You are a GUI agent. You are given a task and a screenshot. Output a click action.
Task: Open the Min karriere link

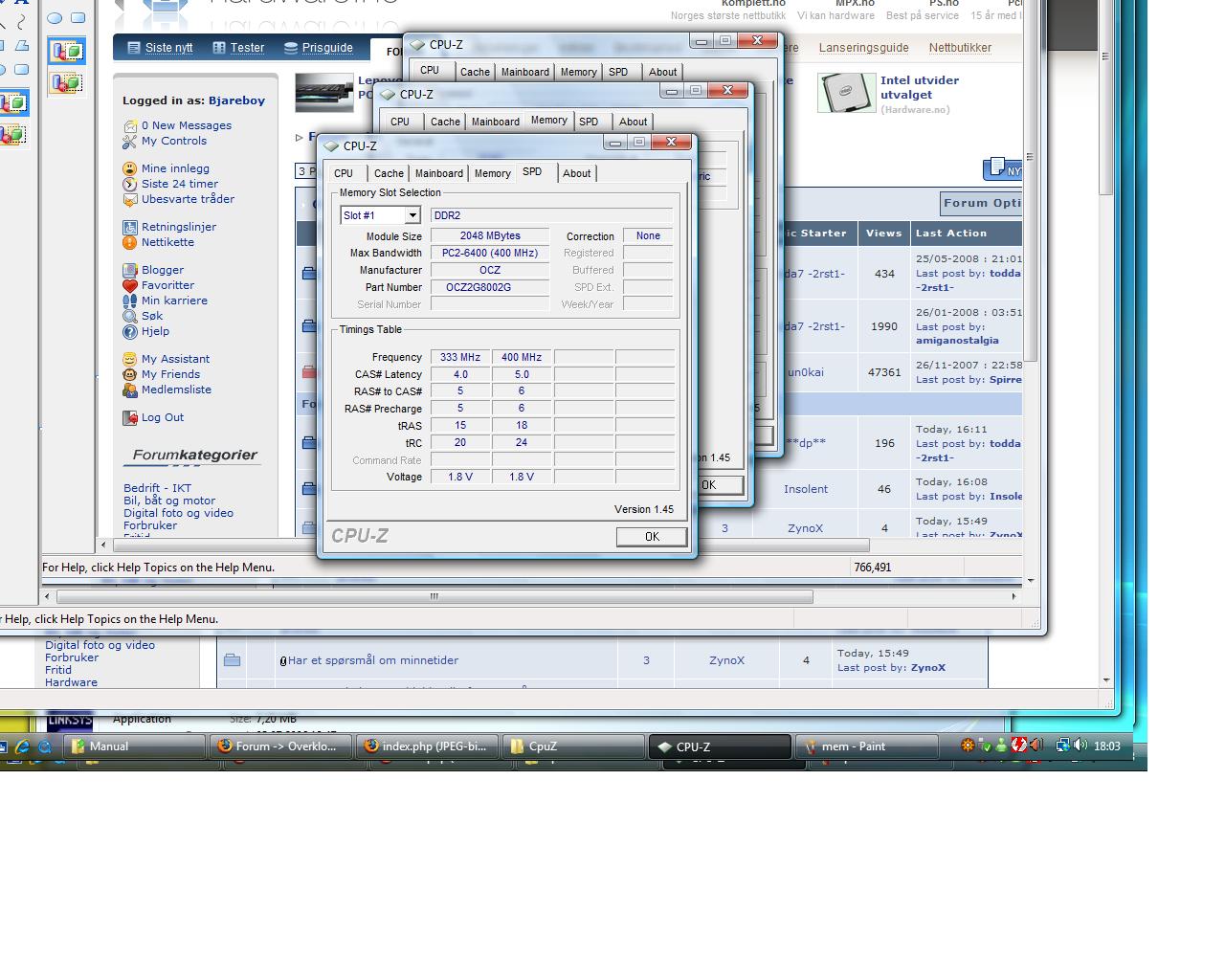coord(174,301)
